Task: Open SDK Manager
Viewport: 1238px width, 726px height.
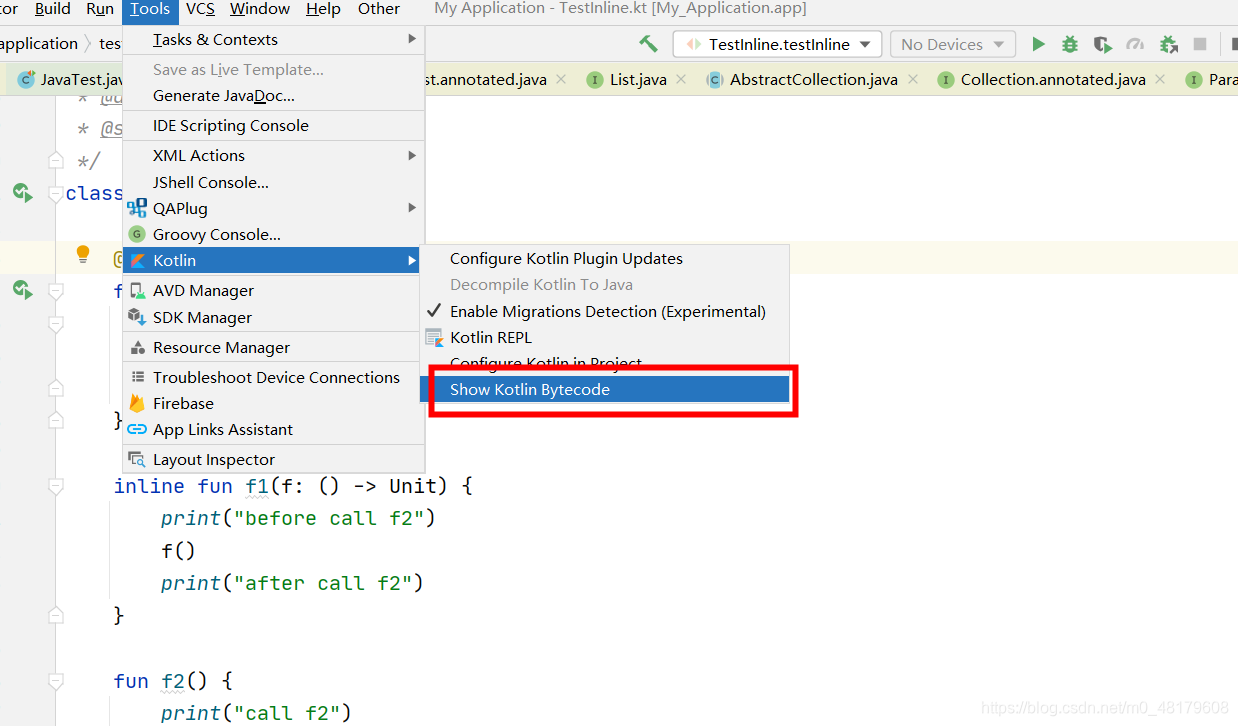Action: point(274,317)
